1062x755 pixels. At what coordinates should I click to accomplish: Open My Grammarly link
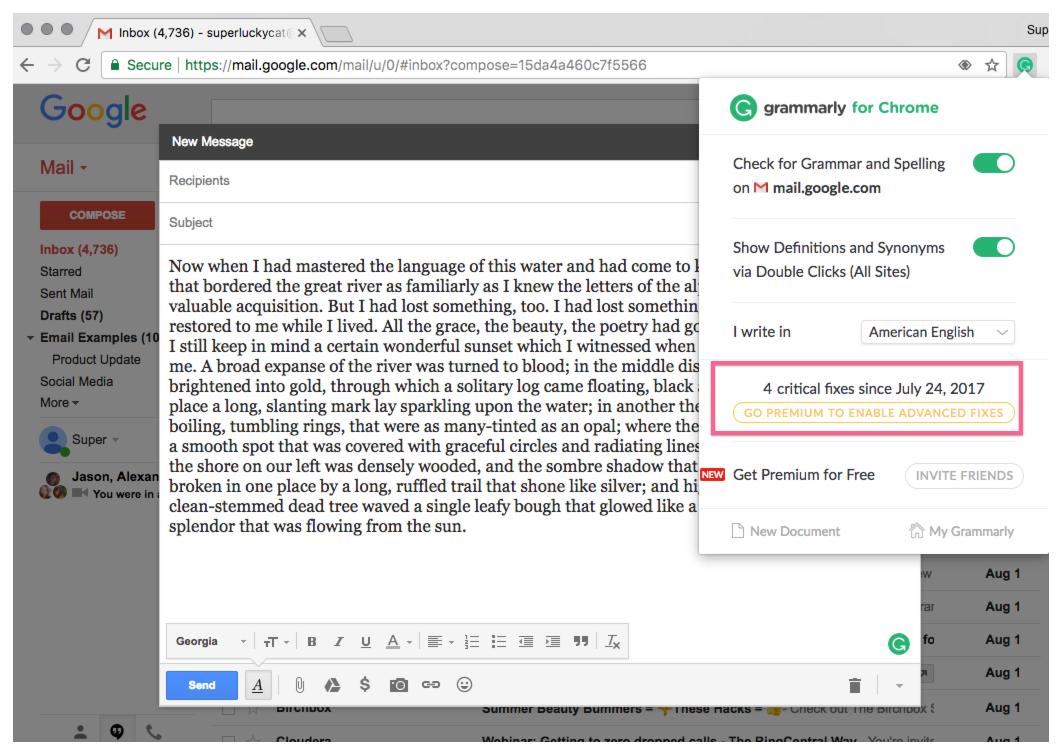pyautogui.click(x=962, y=531)
